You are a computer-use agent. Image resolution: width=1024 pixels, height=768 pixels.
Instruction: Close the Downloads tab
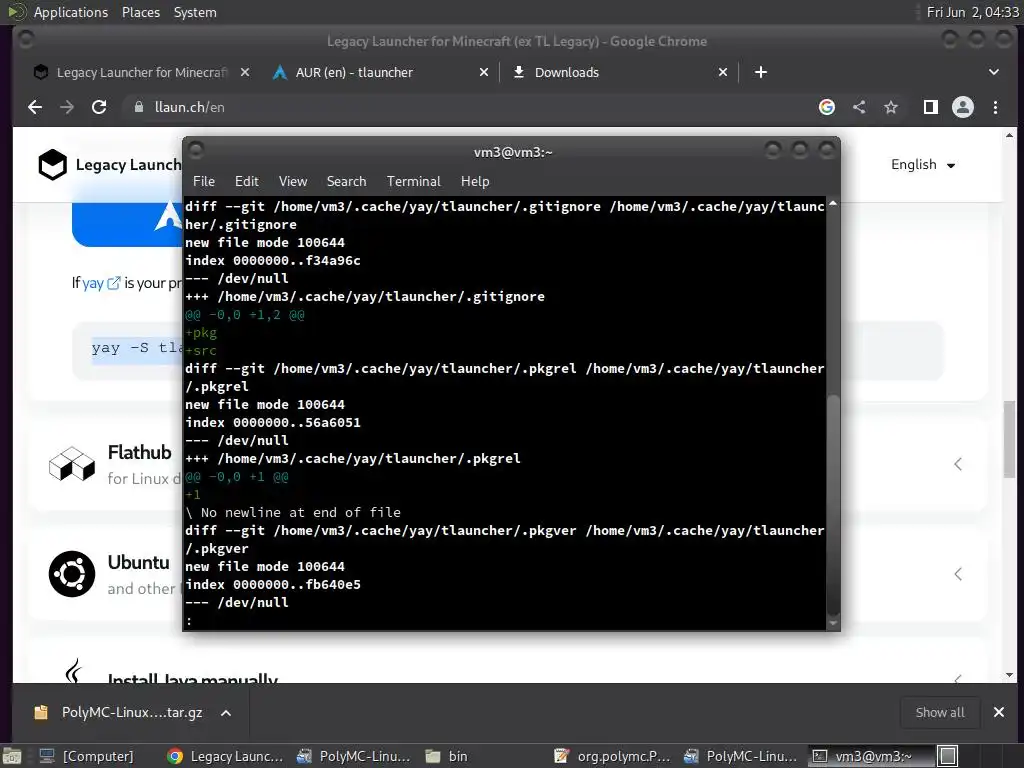coord(723,72)
